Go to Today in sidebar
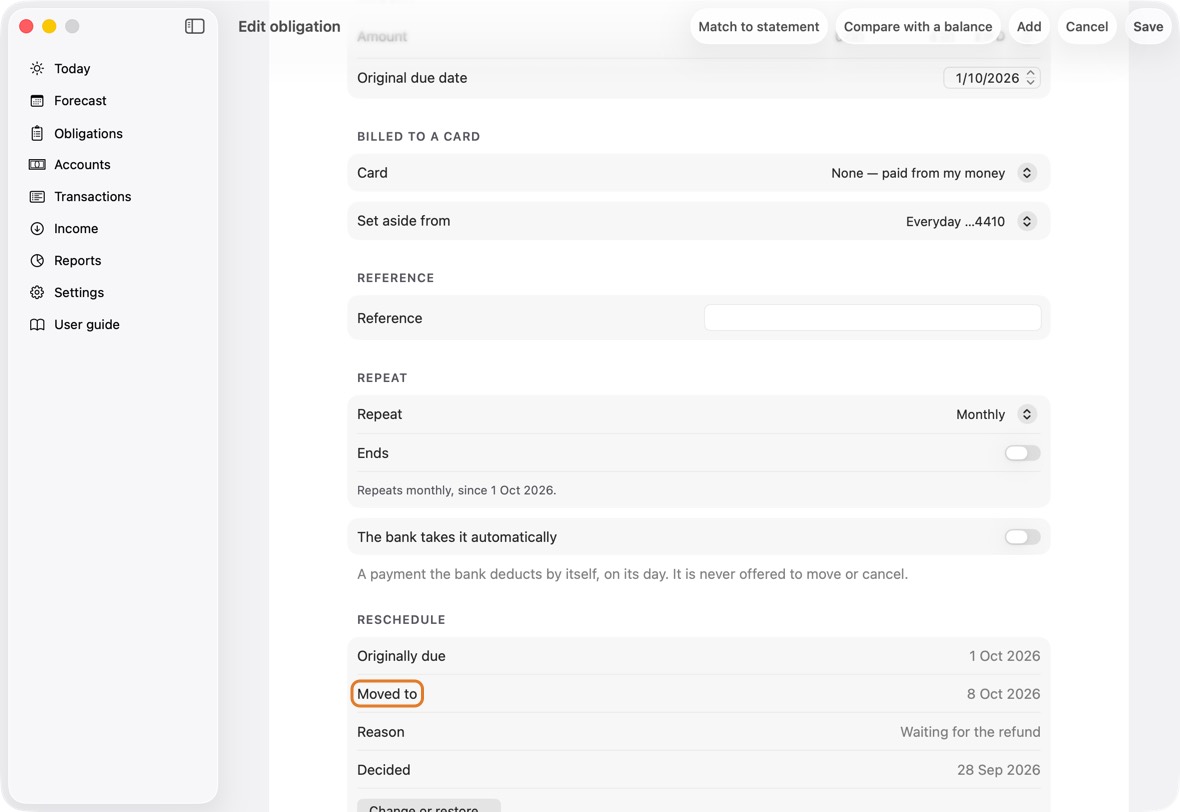The image size is (1180, 812). coord(72,68)
